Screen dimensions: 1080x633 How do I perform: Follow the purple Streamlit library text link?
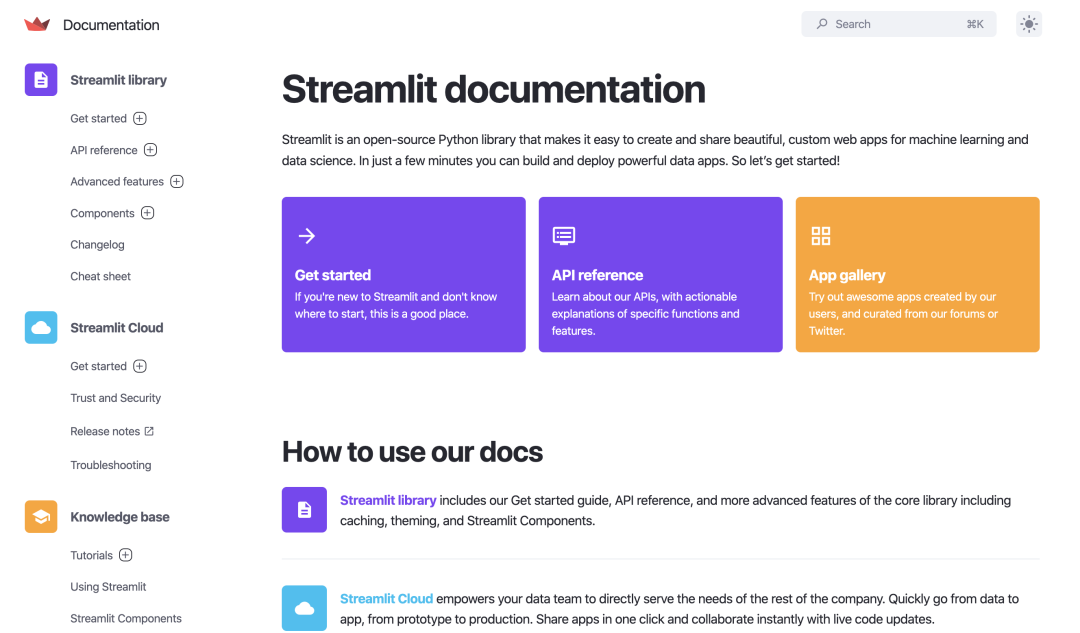click(388, 501)
